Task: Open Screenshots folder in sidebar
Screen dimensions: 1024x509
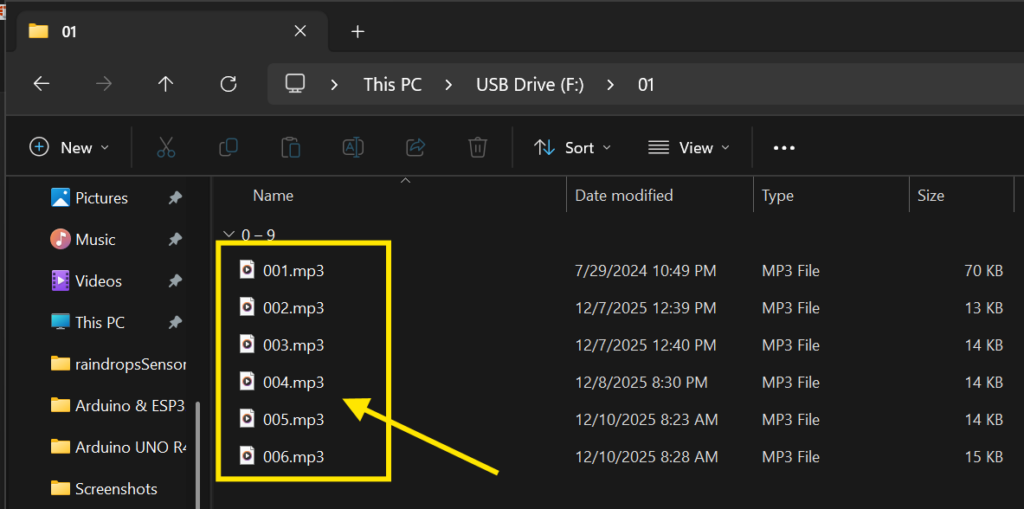Action: 116,489
